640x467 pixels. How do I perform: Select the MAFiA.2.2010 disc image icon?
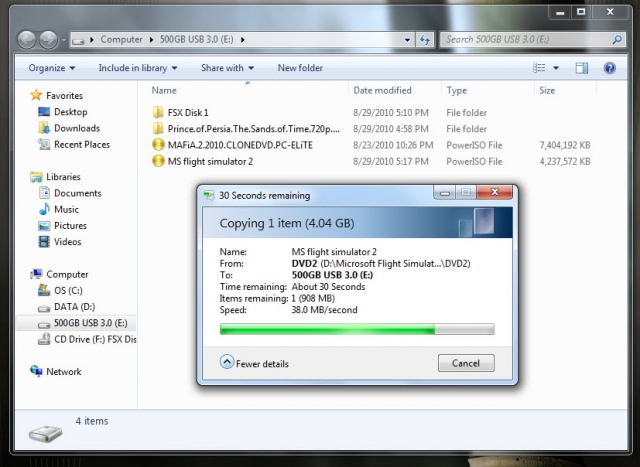tap(158, 145)
